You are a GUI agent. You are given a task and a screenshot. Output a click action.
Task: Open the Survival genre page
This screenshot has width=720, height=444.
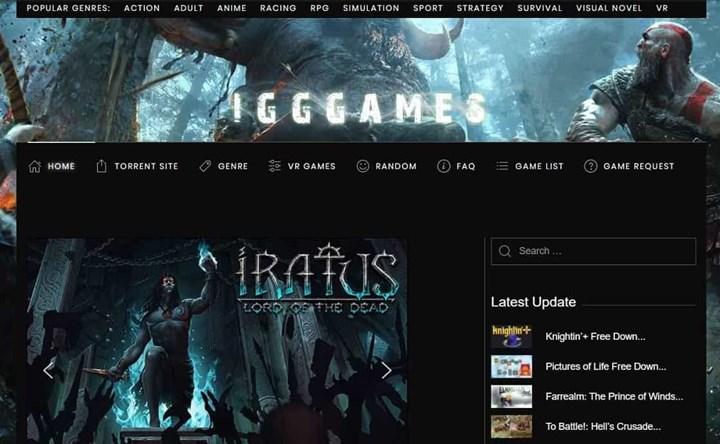[540, 8]
